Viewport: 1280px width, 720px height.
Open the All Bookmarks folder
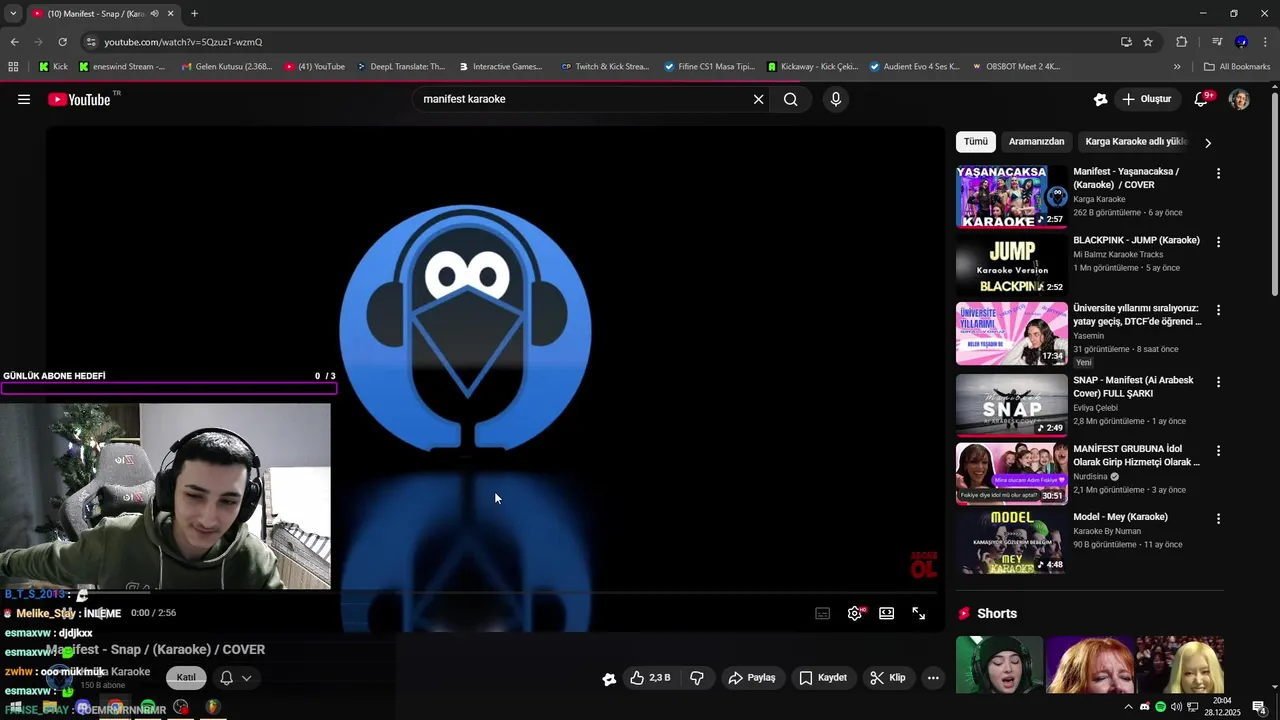(1237, 67)
